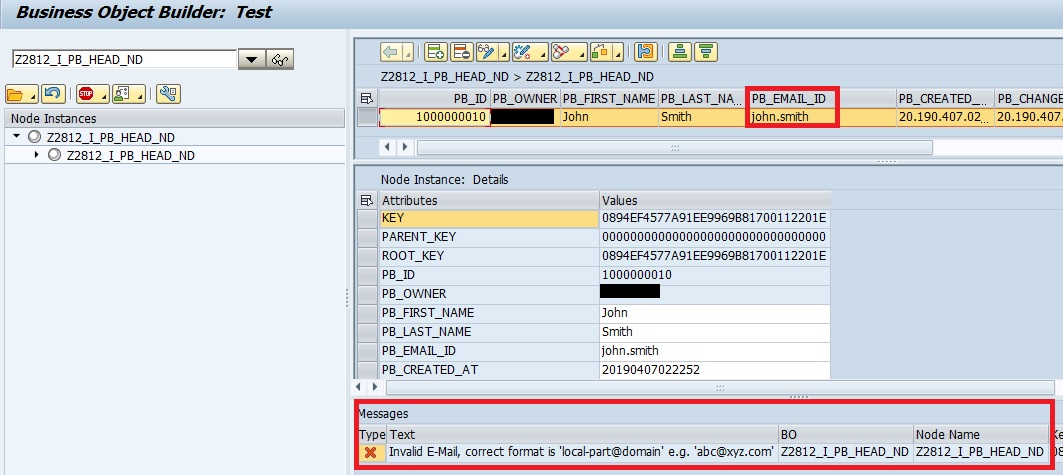This screenshot has width=1063, height=475.
Task: Click the select-all layout icon of the Details table
Action: pos(367,200)
